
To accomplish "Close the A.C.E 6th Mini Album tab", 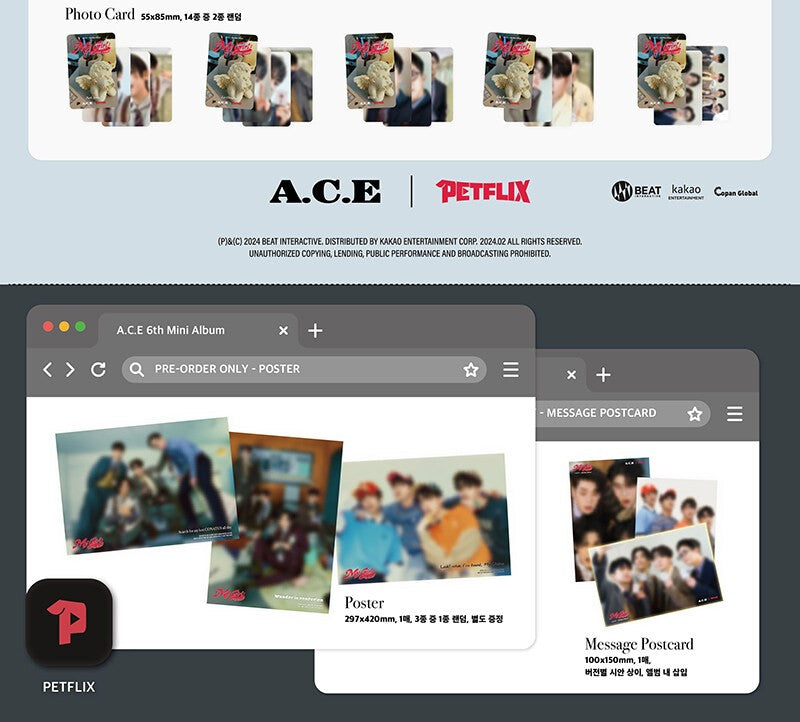I will [x=283, y=331].
